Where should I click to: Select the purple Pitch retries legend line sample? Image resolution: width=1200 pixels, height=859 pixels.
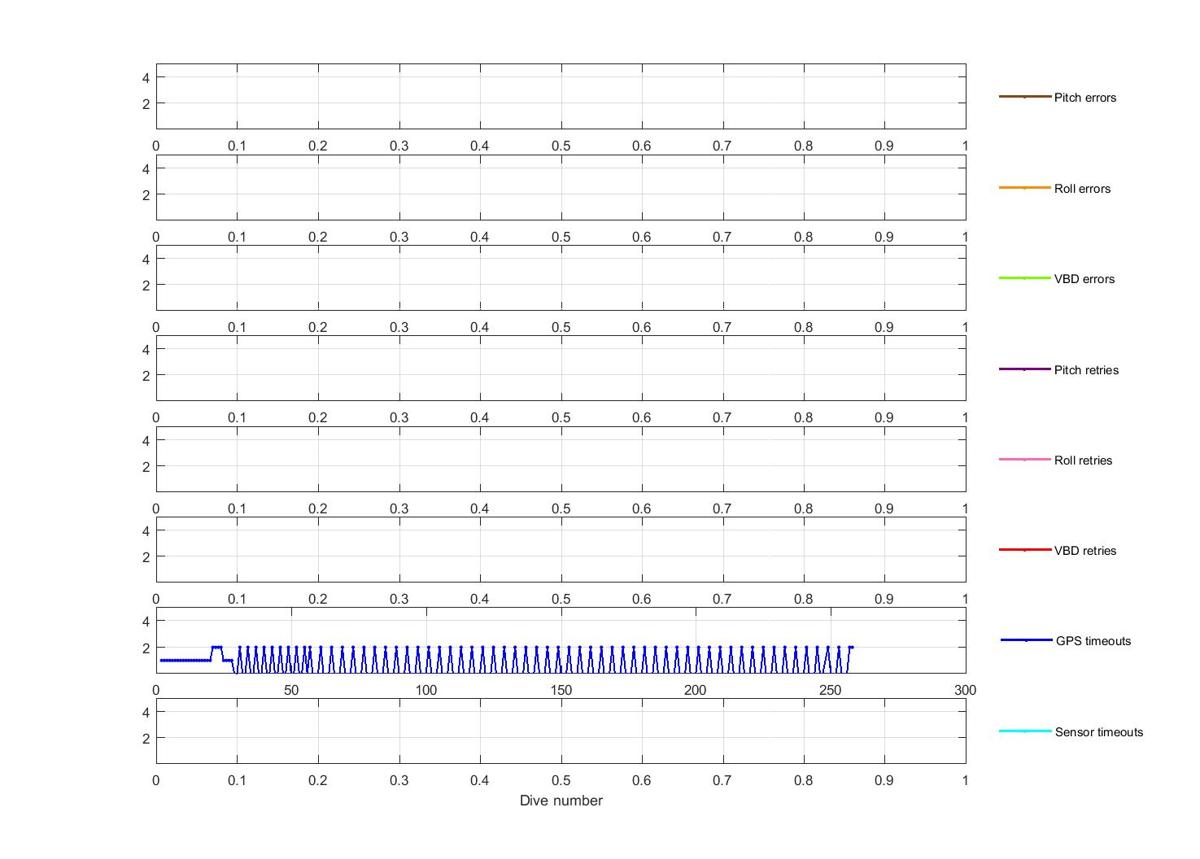coord(1025,369)
